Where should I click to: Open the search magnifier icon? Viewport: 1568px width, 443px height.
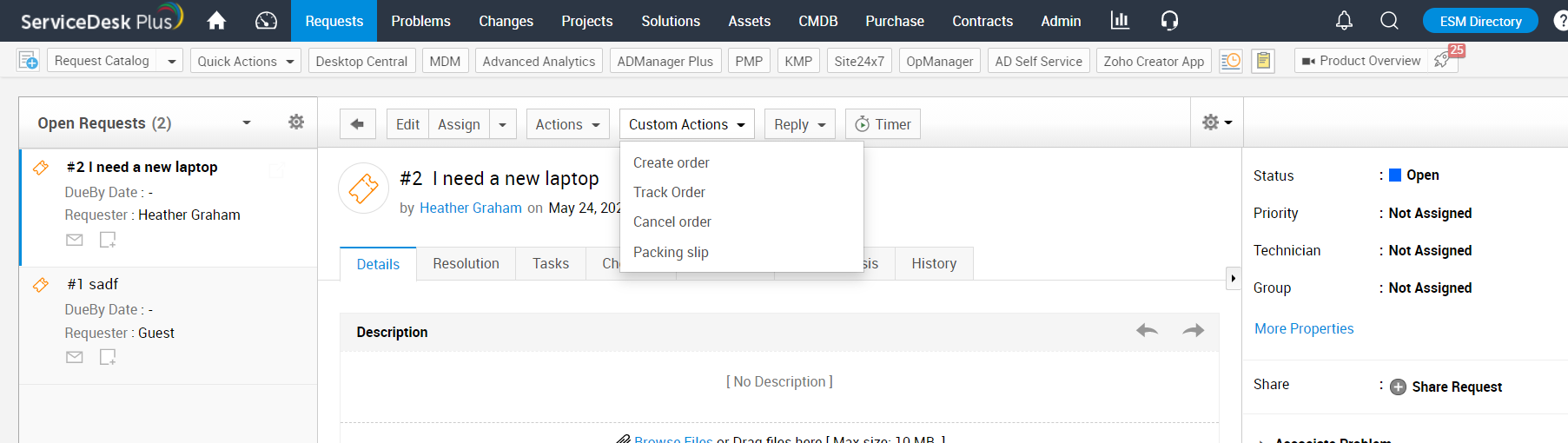[x=1389, y=20]
